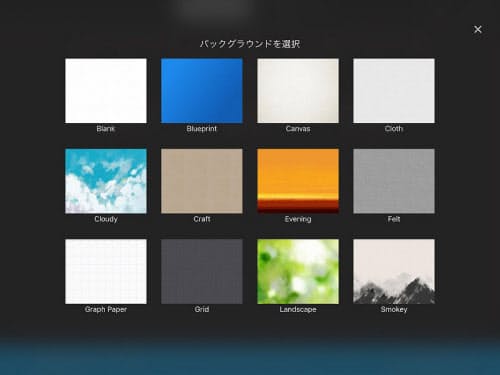The width and height of the screenshot is (500, 375).
Task: Click the "Evening" label text
Action: pos(298,219)
